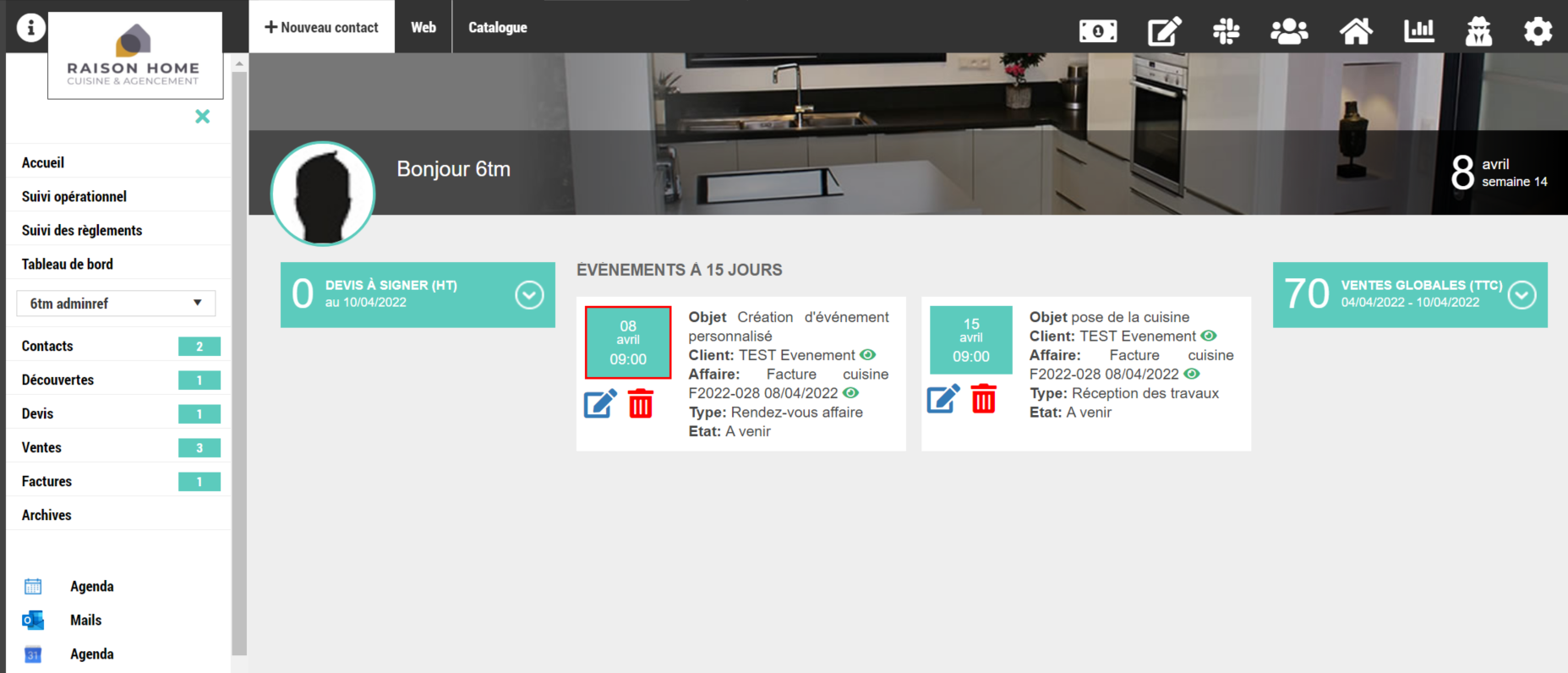Open the 6tm adminref dropdown

[116, 304]
